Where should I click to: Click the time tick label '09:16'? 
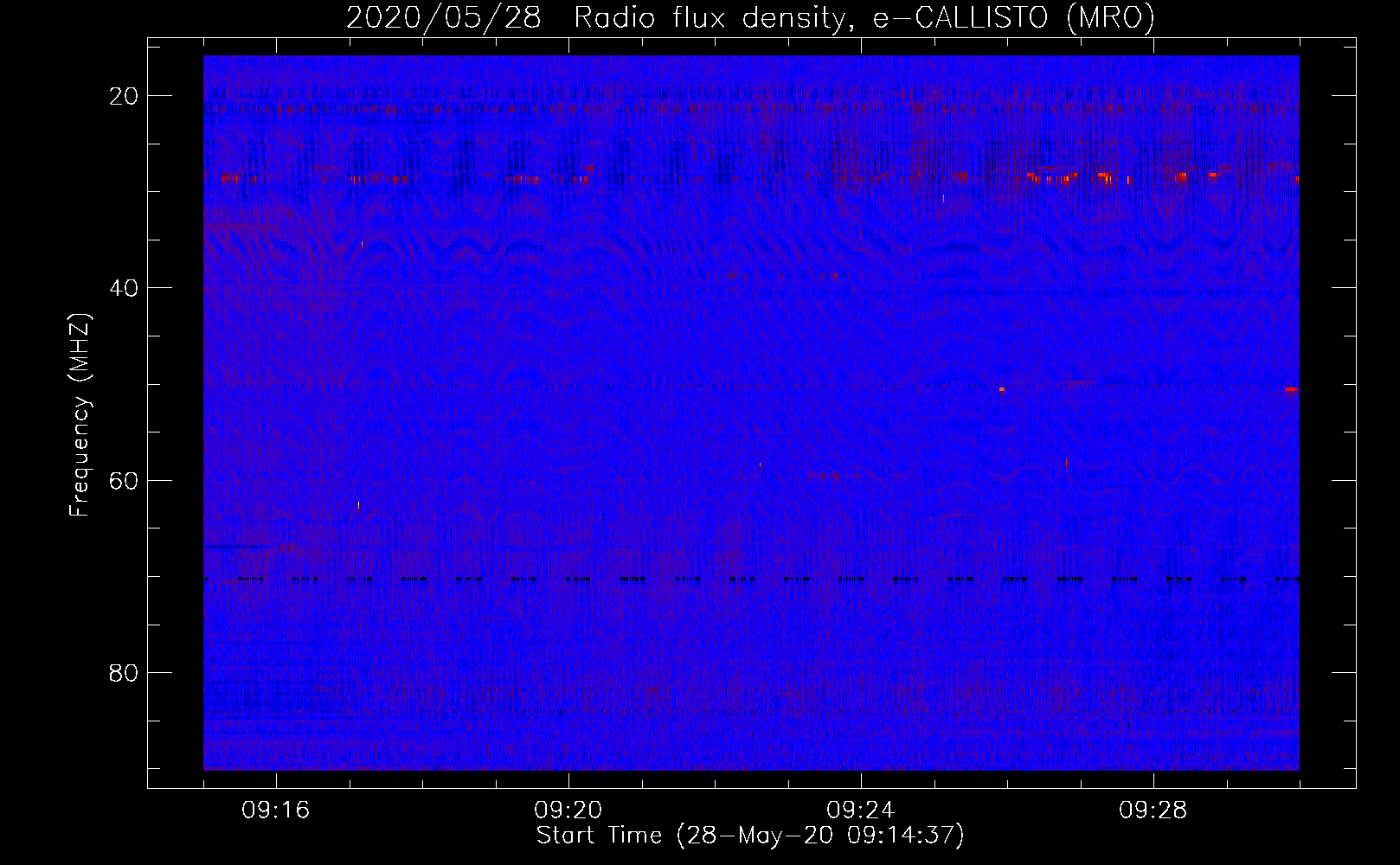tap(276, 810)
